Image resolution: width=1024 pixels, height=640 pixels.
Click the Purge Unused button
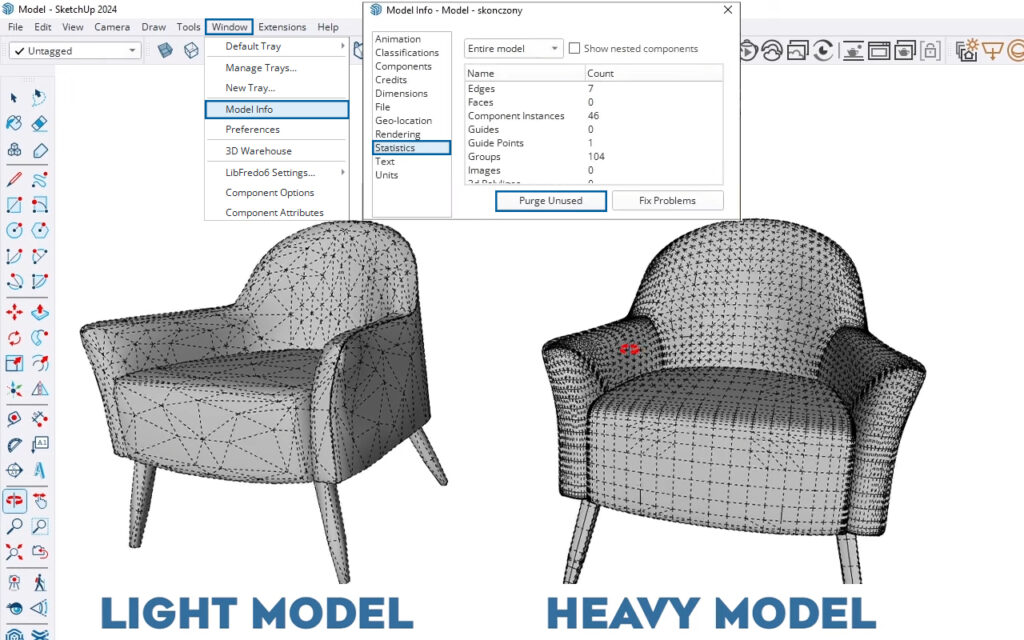coord(550,200)
